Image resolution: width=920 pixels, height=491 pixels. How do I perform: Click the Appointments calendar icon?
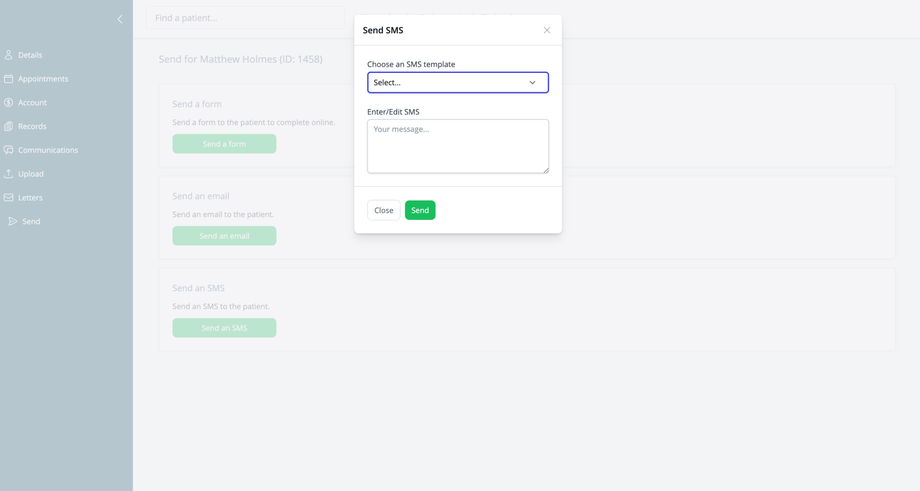[x=9, y=79]
